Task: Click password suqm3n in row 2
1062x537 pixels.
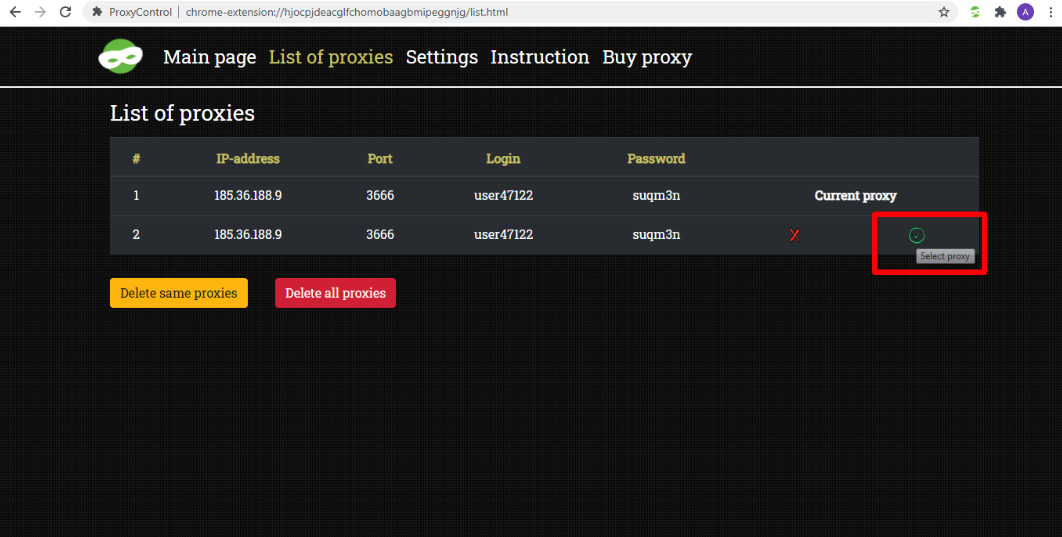Action: 656,235
